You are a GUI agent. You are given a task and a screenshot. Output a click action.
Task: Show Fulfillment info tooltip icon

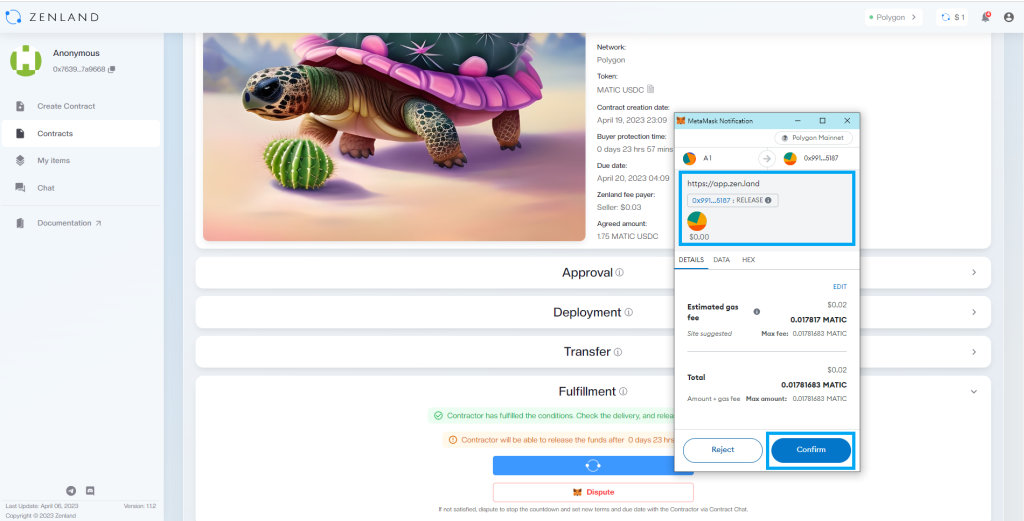[x=623, y=392]
